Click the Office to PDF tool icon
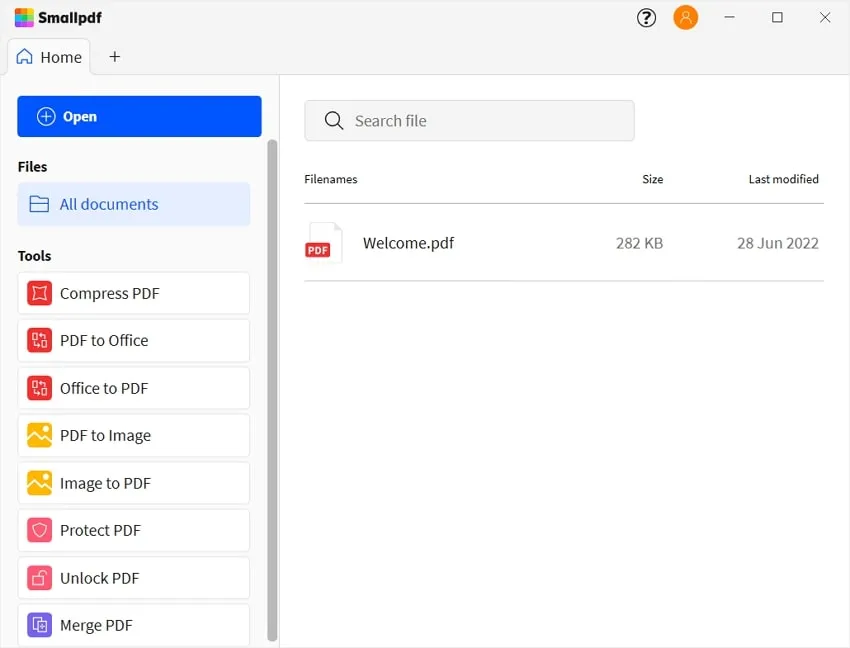The image size is (850, 648). 39,388
